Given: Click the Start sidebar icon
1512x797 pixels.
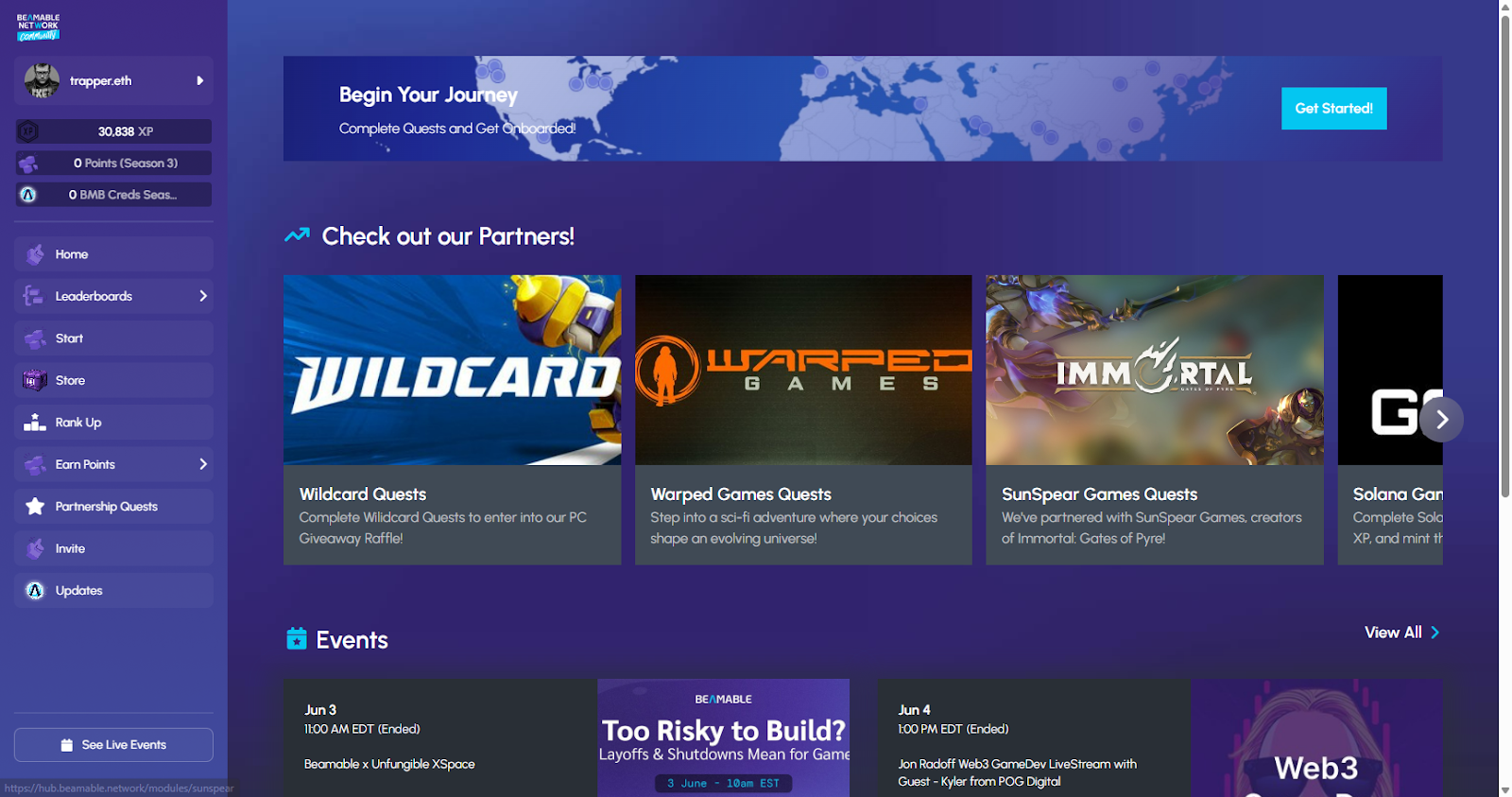Looking at the screenshot, I should click(35, 338).
